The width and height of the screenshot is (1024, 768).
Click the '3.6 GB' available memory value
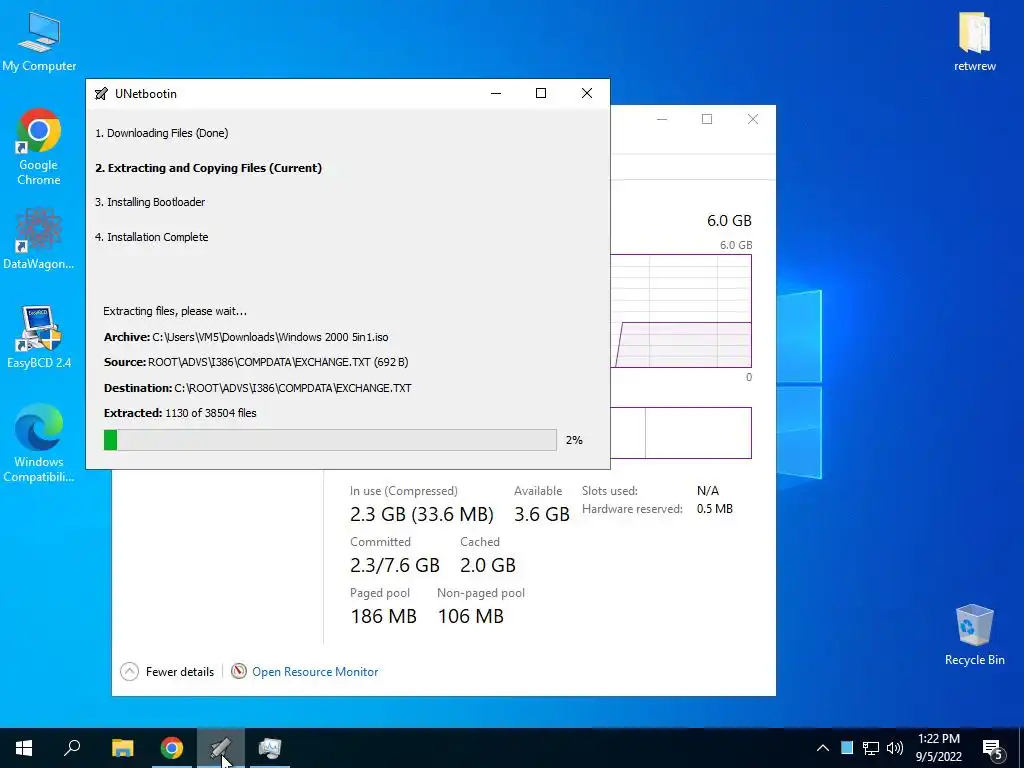542,515
